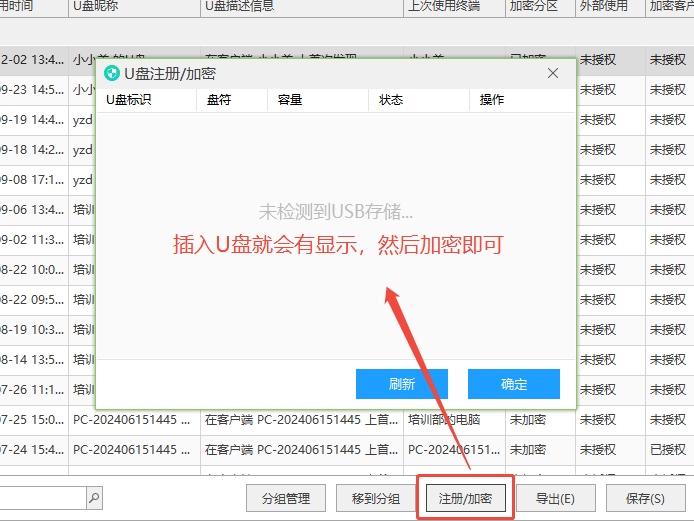Click the 盘符 column header
The width and height of the screenshot is (694, 521).
pos(219,100)
